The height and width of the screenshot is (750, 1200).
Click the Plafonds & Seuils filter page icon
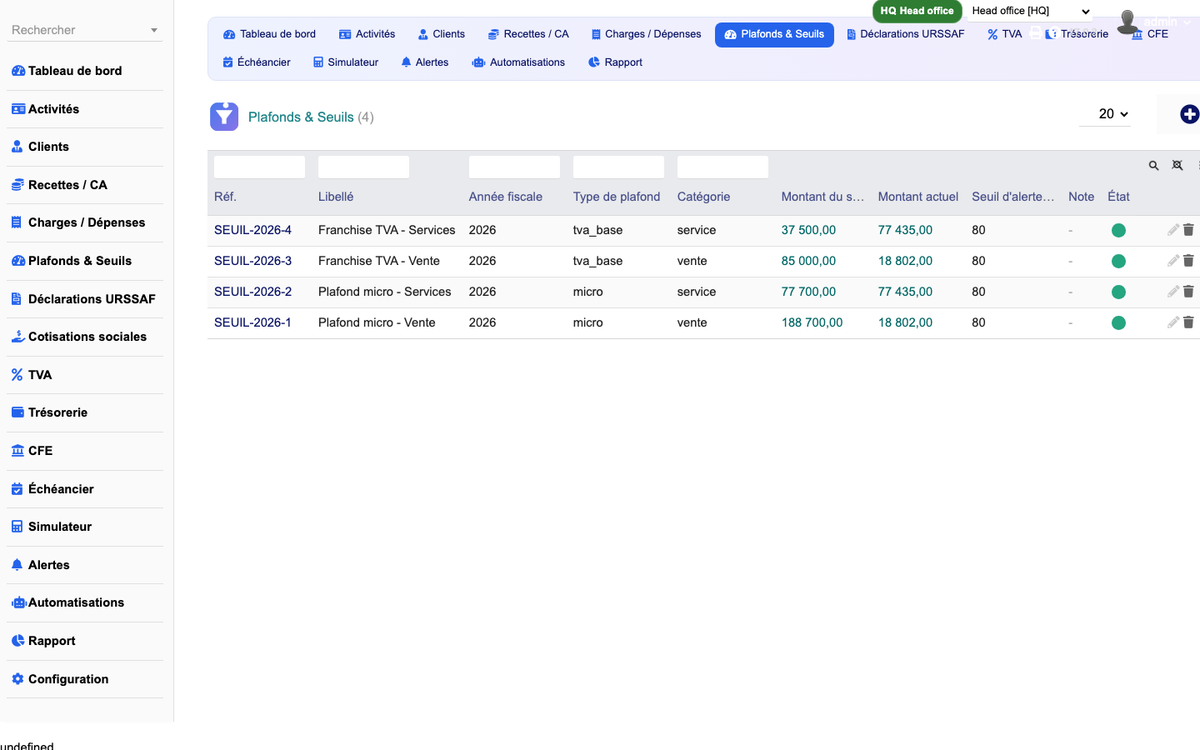pyautogui.click(x=224, y=117)
